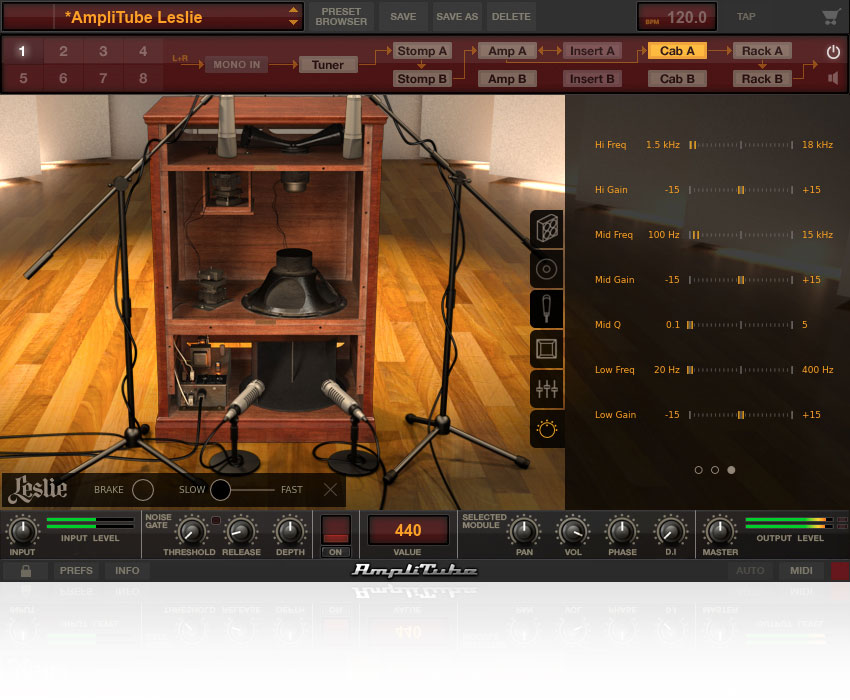Open the speaker selection panel
The image size is (850, 700).
547,268
